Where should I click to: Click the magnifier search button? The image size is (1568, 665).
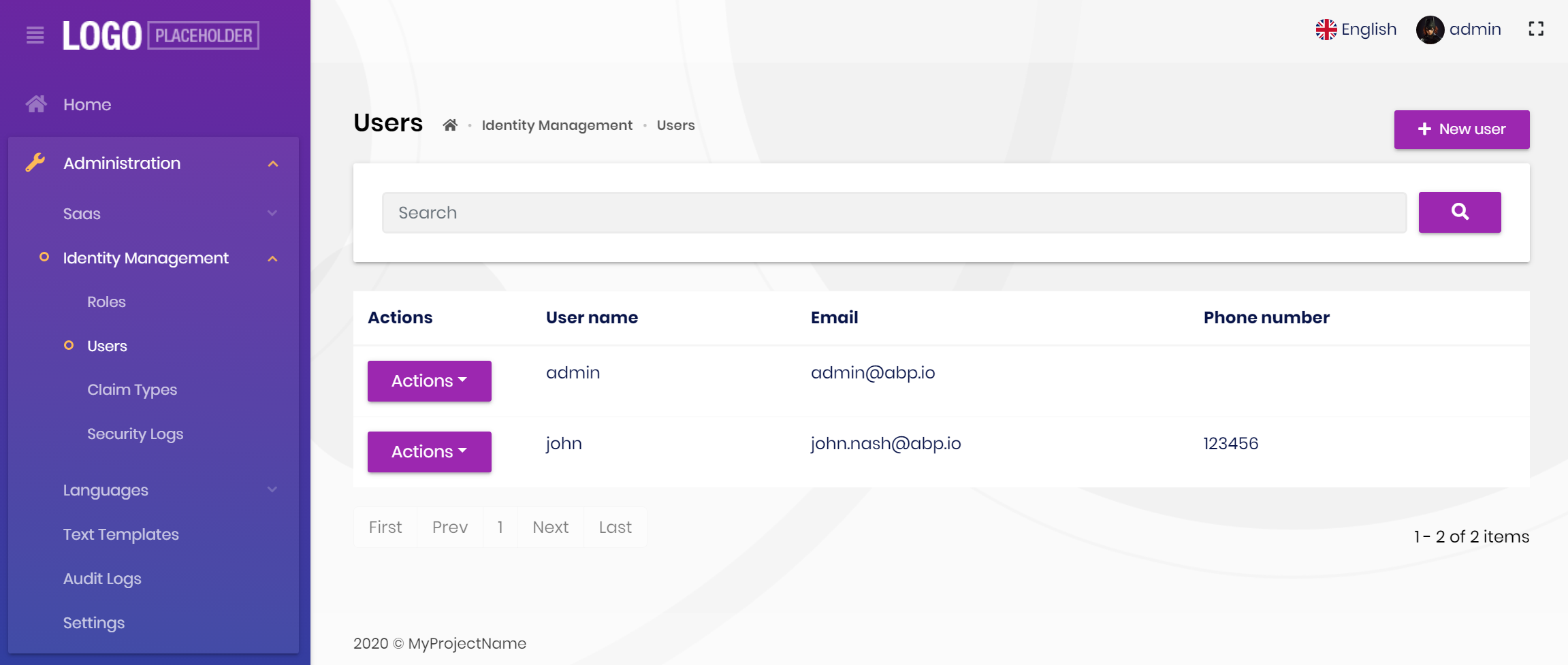pyautogui.click(x=1459, y=212)
